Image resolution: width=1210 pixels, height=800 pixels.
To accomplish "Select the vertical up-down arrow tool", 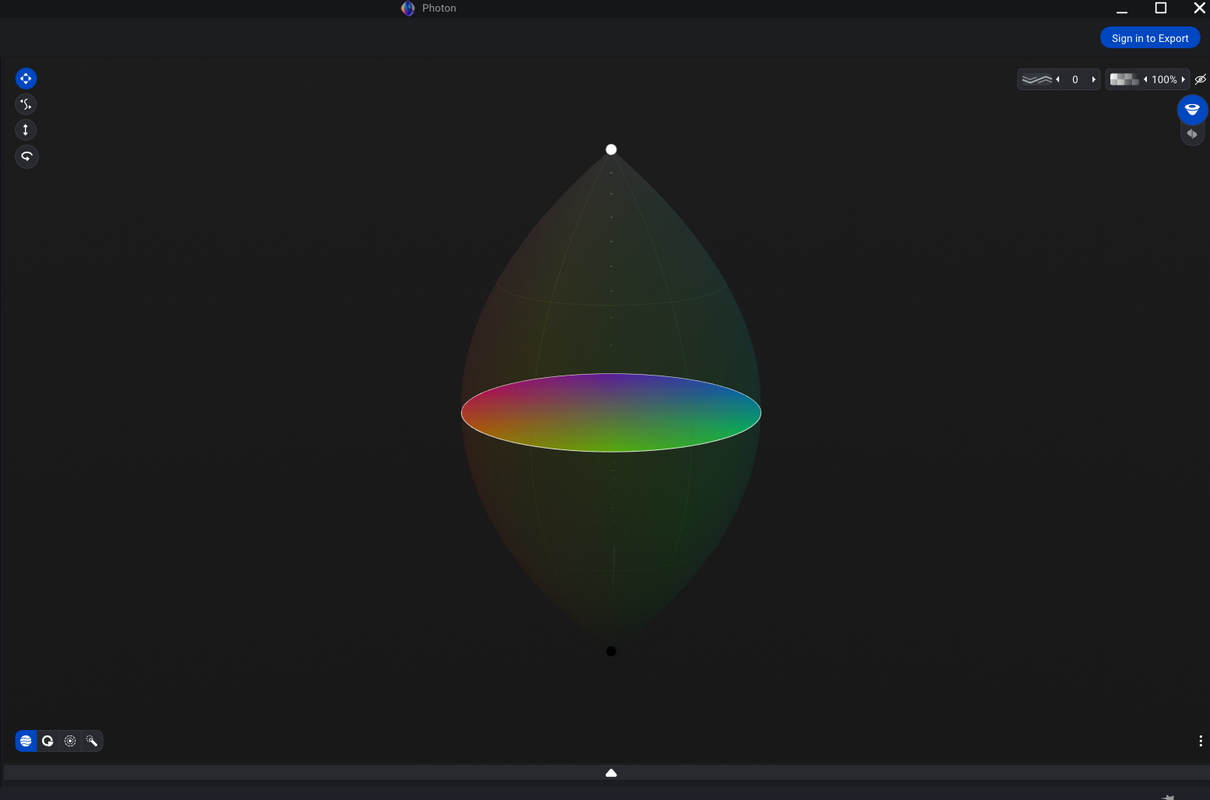I will pyautogui.click(x=26, y=130).
